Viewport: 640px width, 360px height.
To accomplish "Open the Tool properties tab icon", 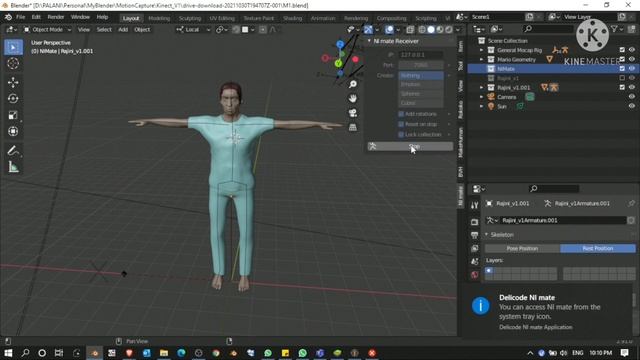I will pyautogui.click(x=474, y=205).
